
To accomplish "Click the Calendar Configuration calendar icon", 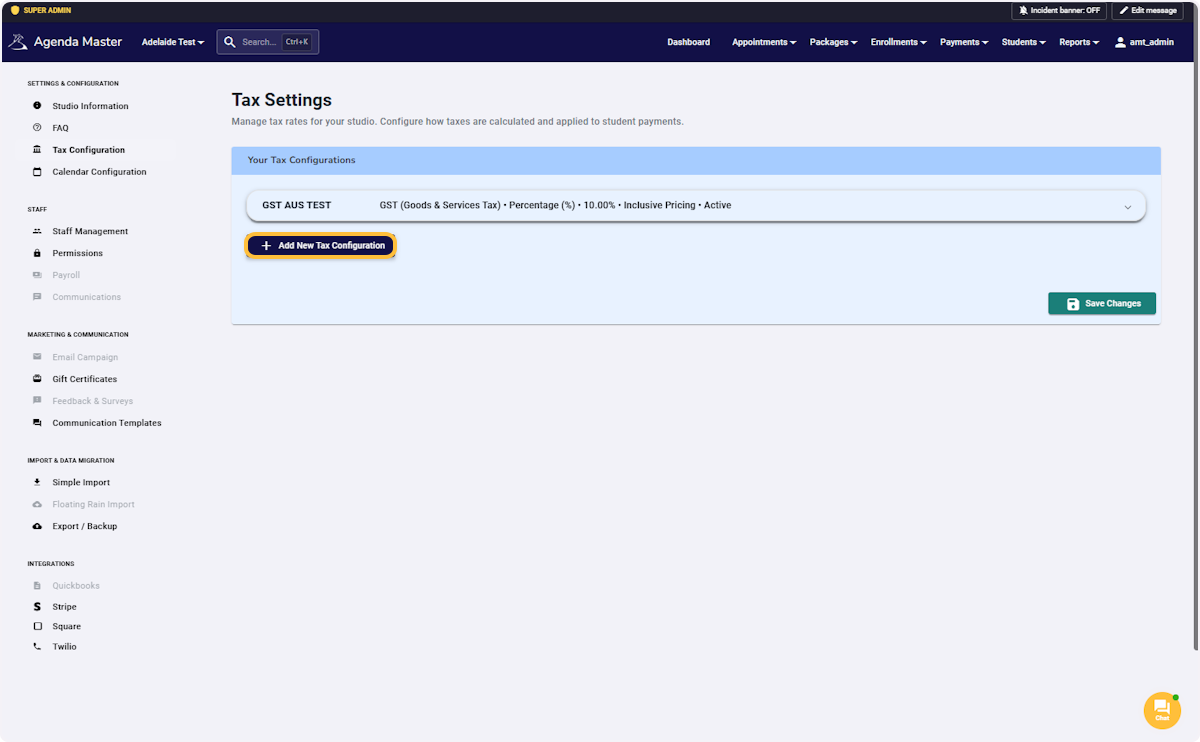I will (x=37, y=172).
